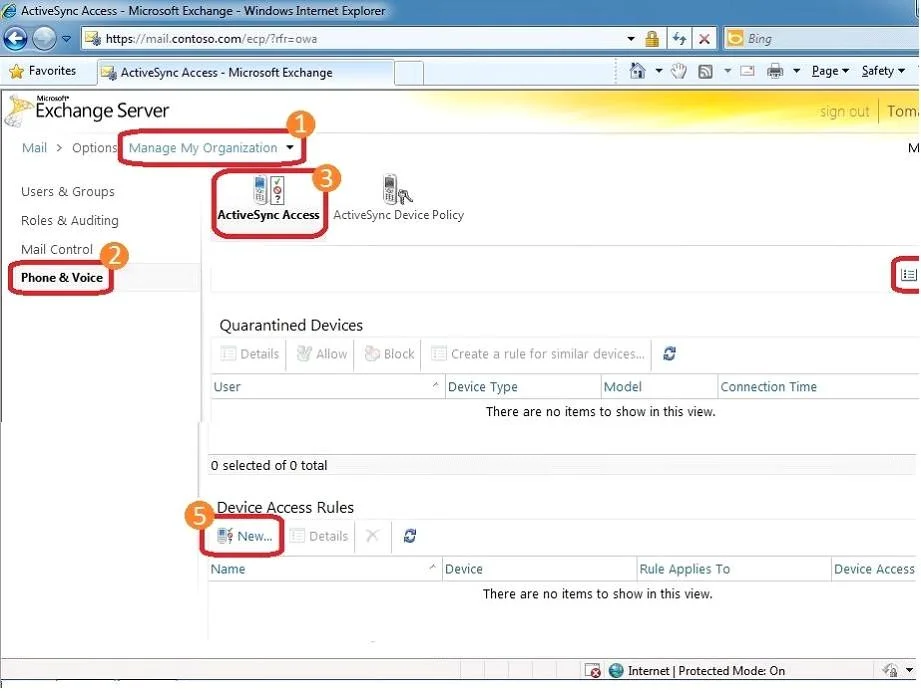
Task: Refresh the Device Access Rules list
Action: pyautogui.click(x=410, y=536)
